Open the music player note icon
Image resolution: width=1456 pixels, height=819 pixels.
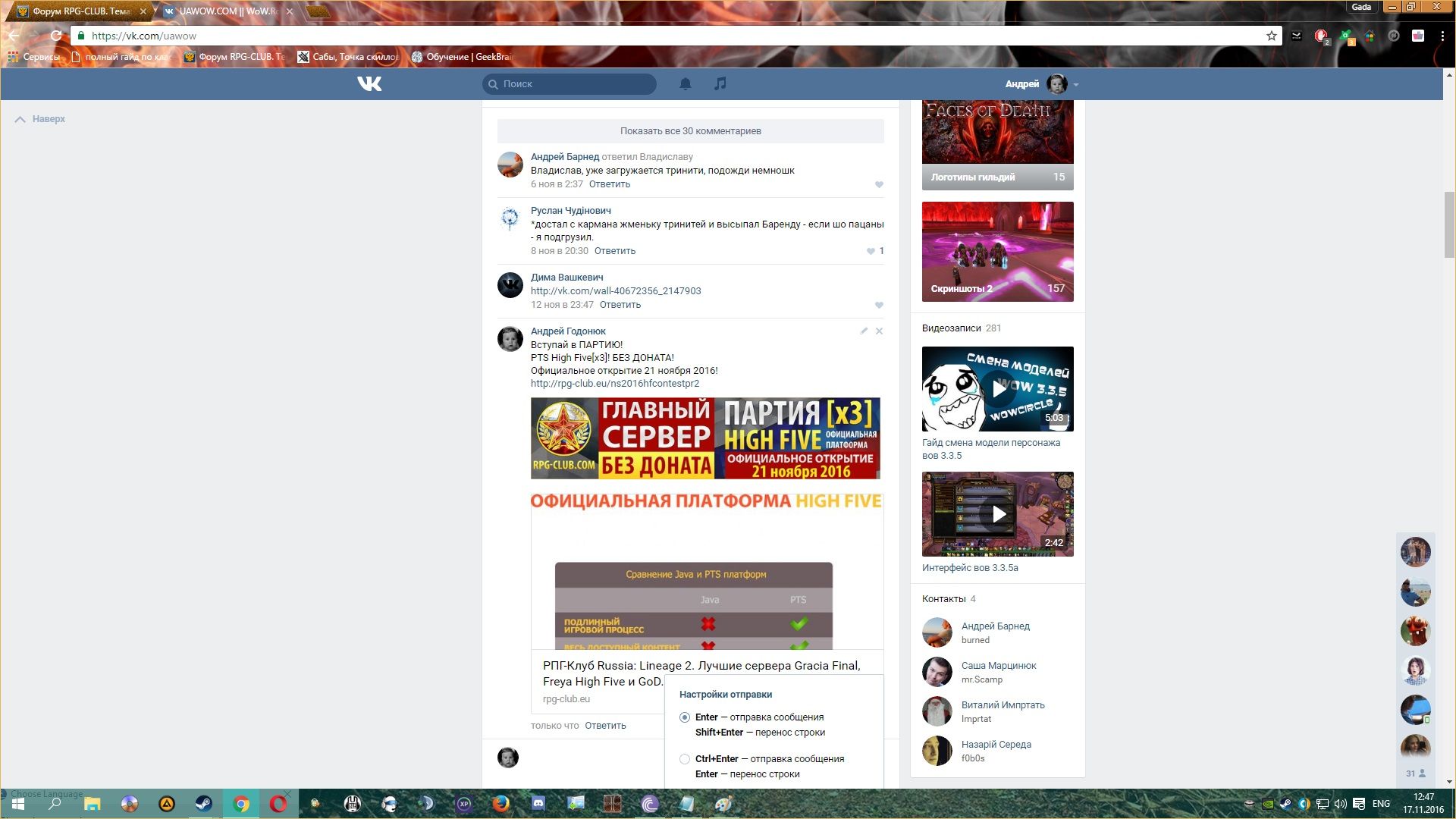pyautogui.click(x=720, y=83)
